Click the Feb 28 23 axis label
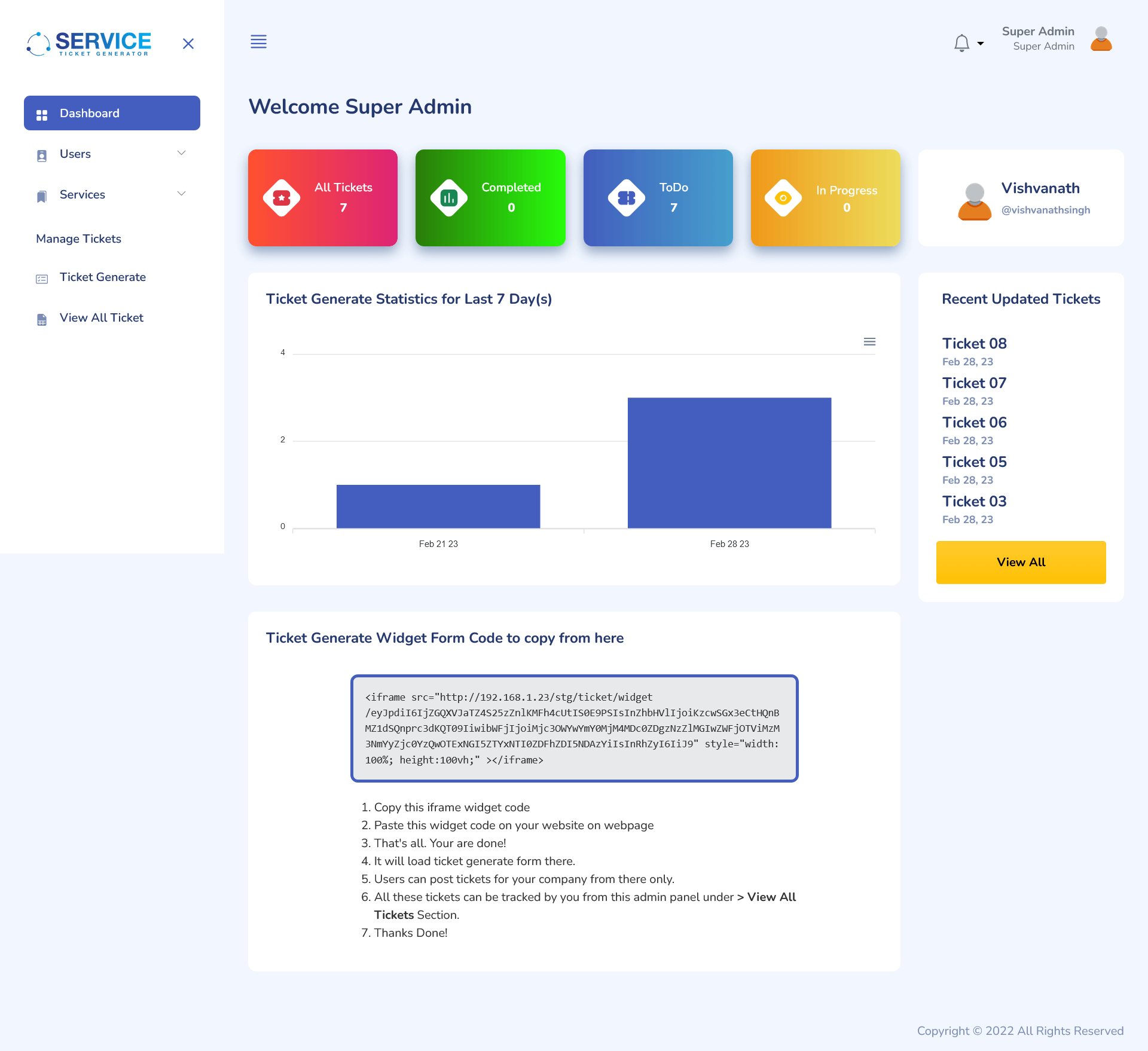This screenshot has height=1051, width=1148. point(729,543)
